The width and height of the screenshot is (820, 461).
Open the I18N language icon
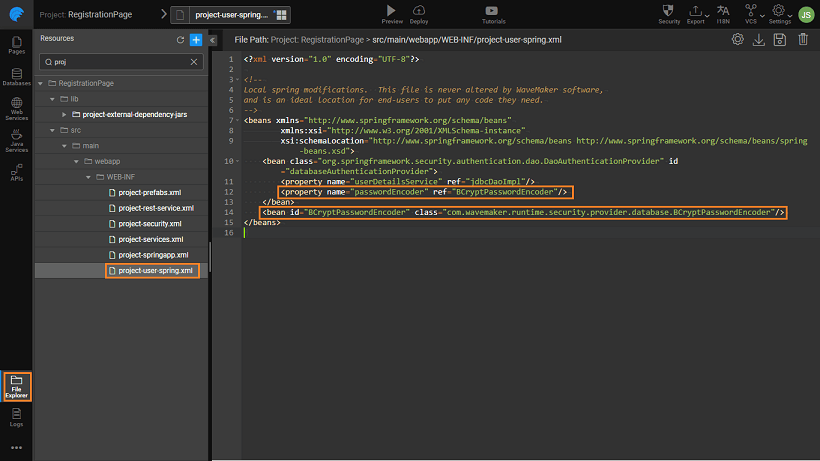724,10
